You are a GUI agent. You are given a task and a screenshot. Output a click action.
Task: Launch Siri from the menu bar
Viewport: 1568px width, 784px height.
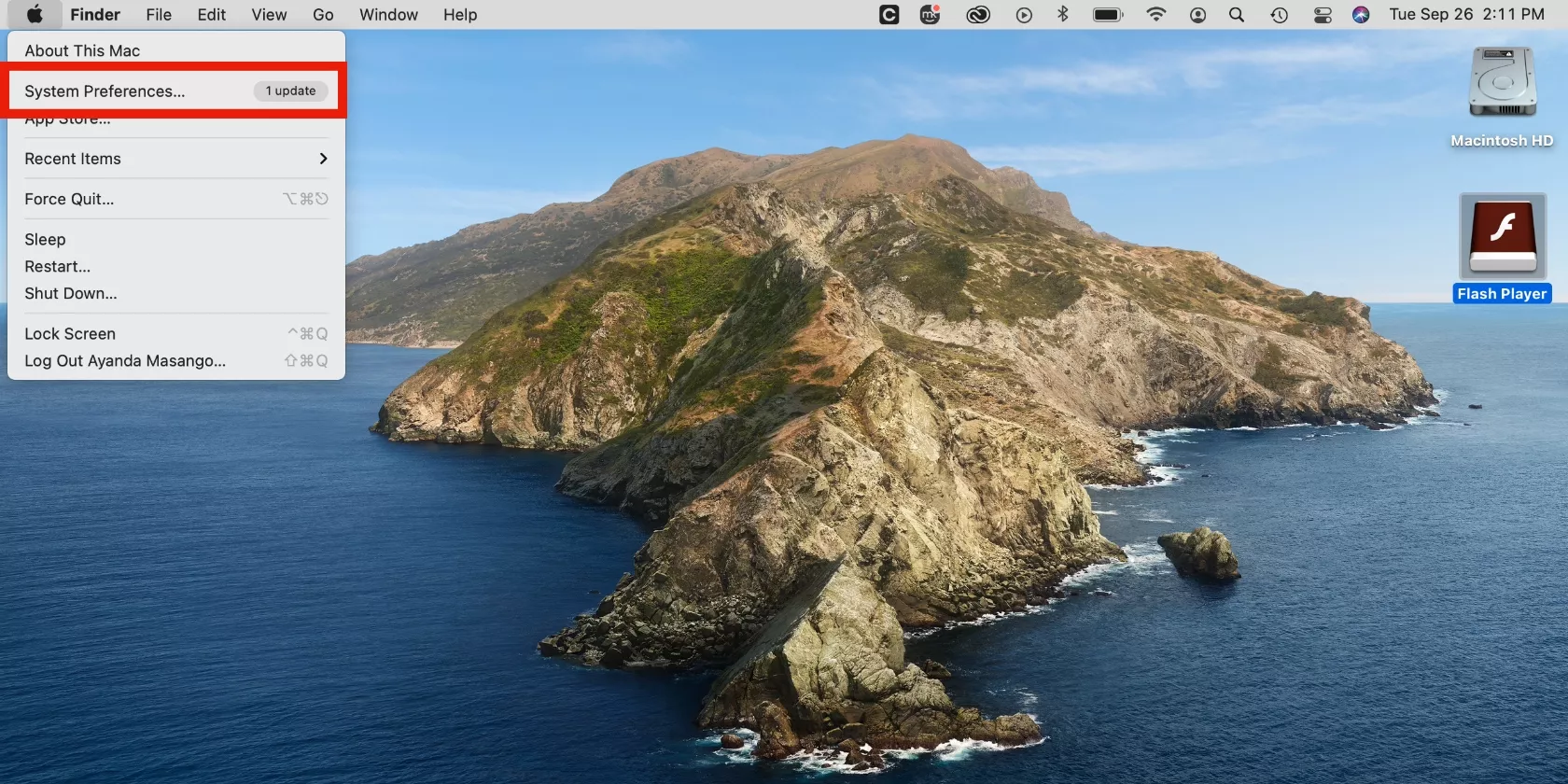1361,15
